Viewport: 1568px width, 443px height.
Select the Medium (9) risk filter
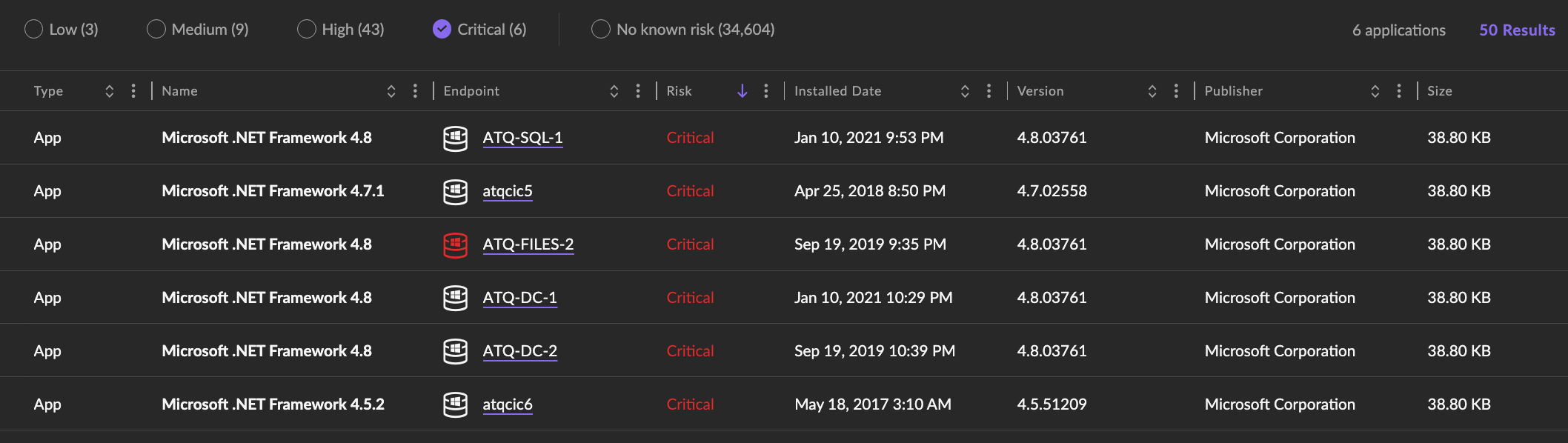click(x=156, y=30)
